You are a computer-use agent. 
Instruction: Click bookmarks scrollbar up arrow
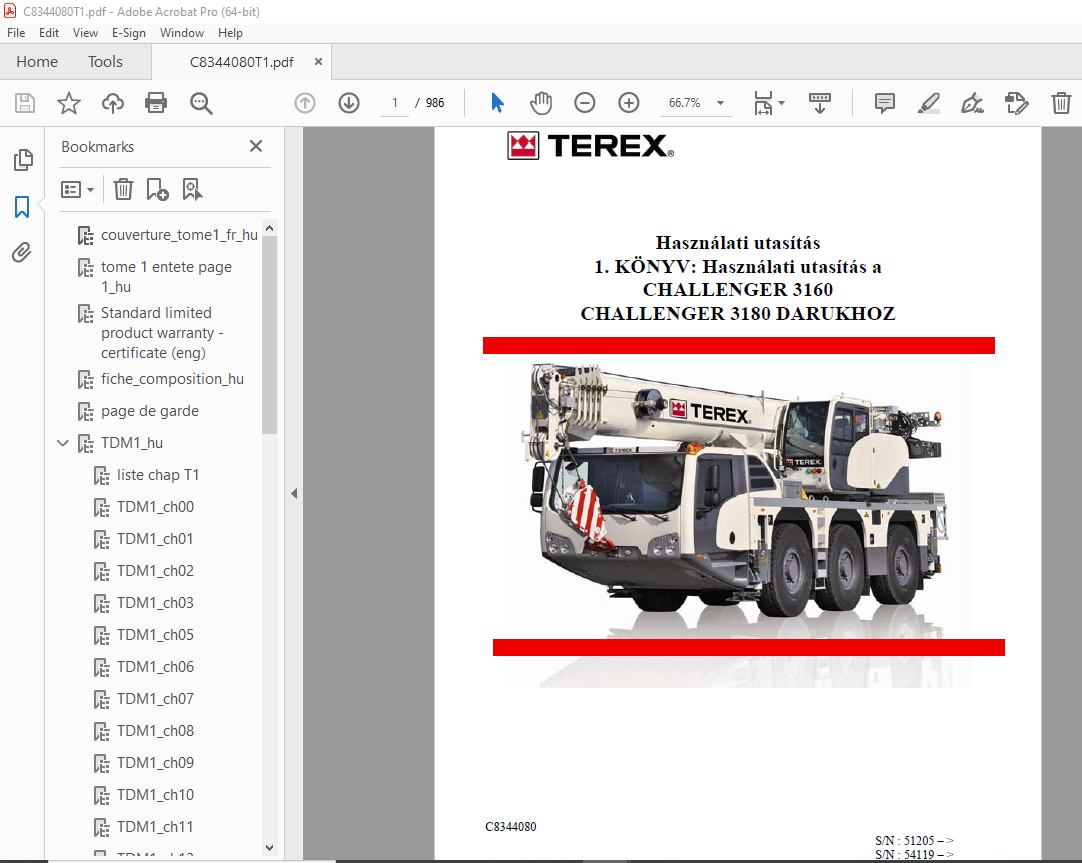click(270, 228)
